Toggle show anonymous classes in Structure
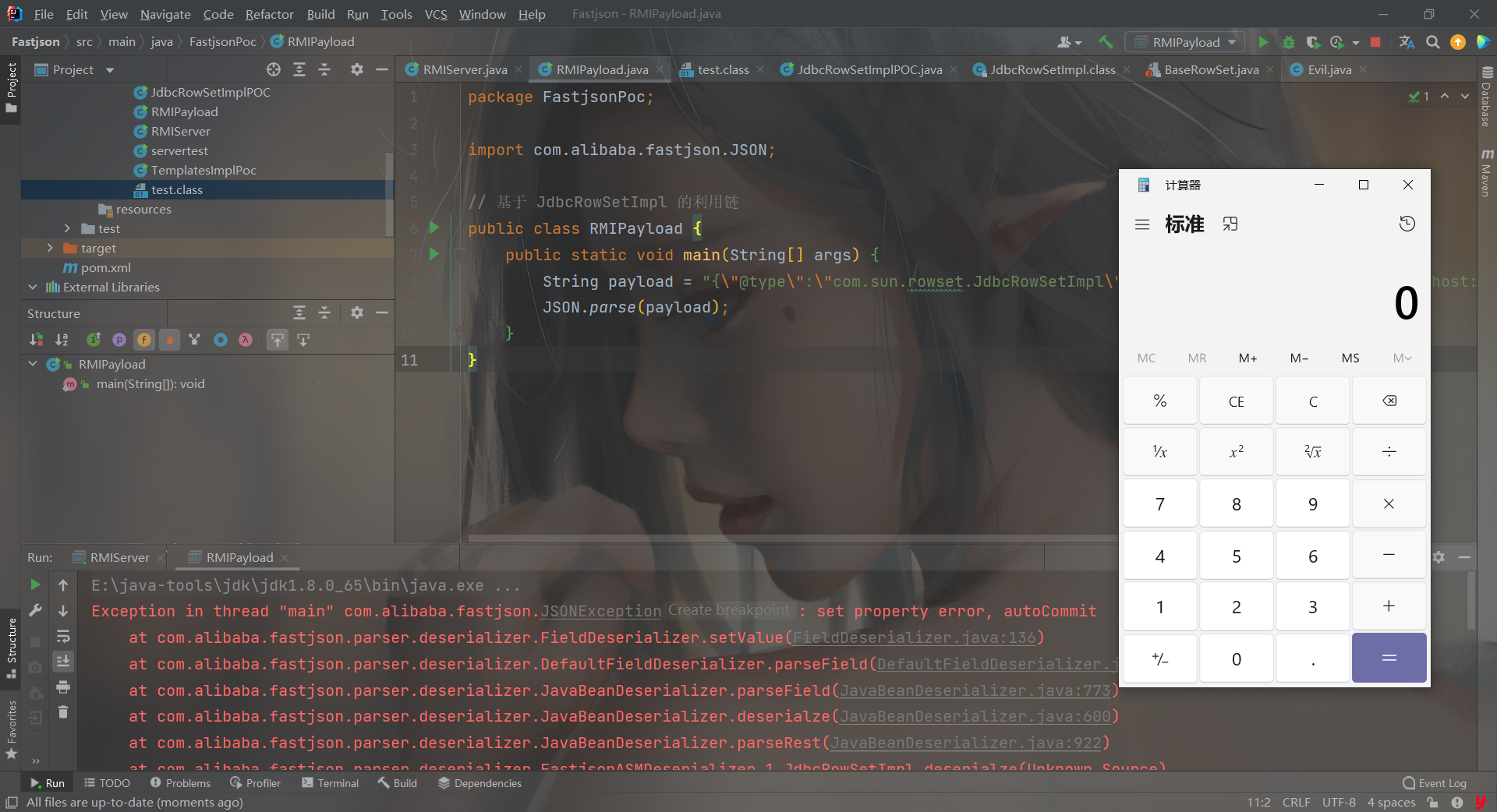 click(x=221, y=339)
